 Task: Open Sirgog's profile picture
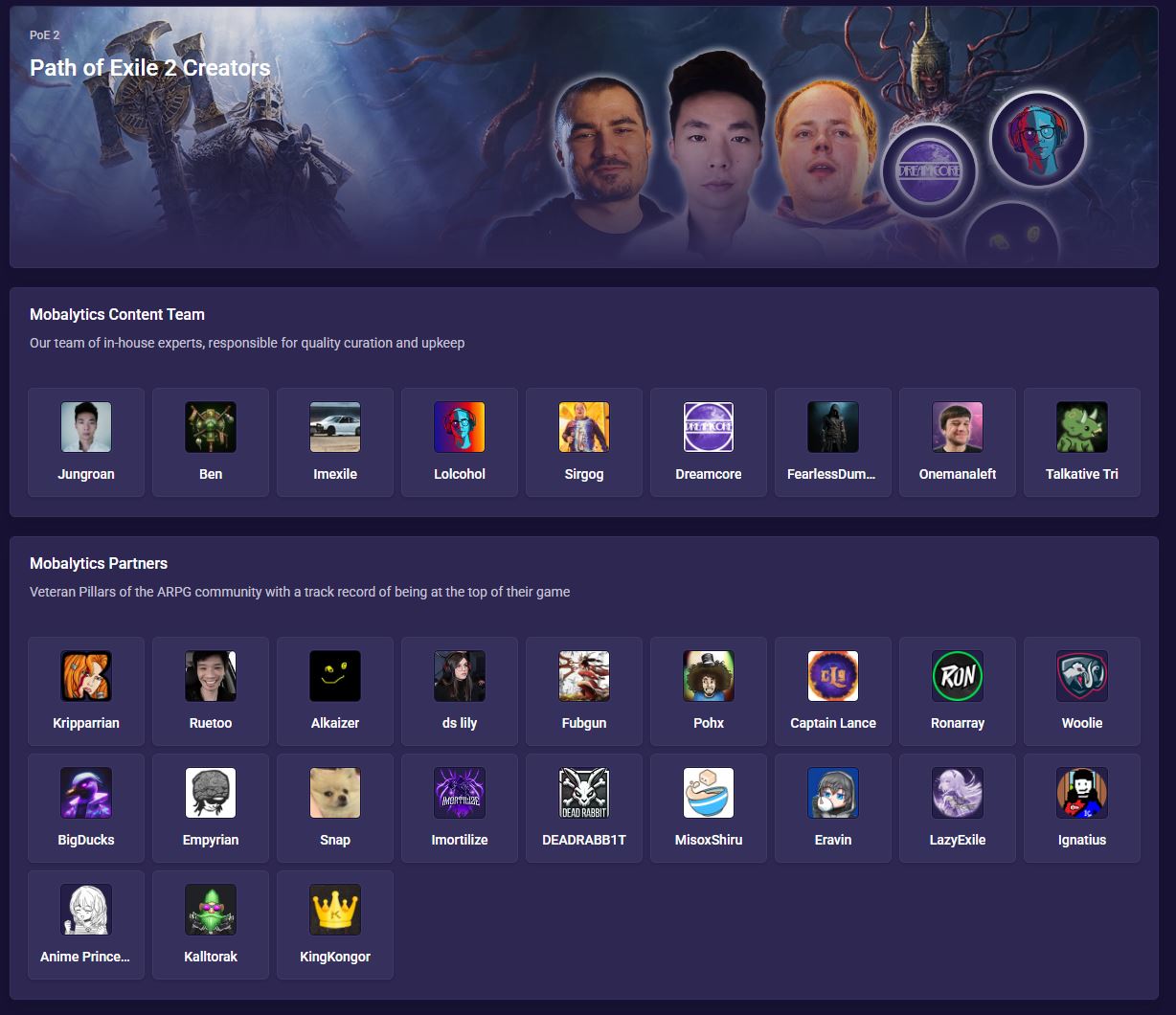click(584, 427)
